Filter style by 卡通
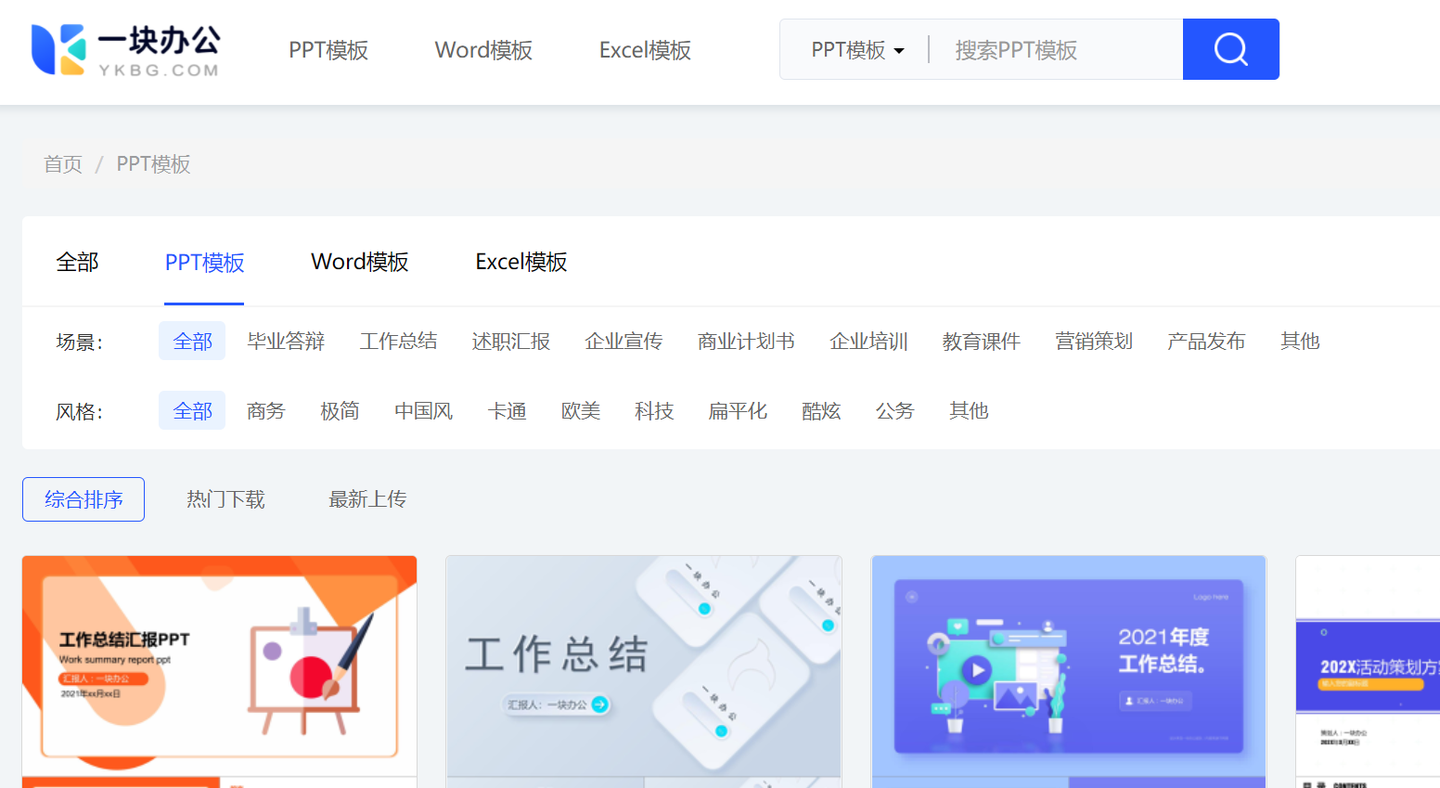The width and height of the screenshot is (1440, 788). point(507,411)
